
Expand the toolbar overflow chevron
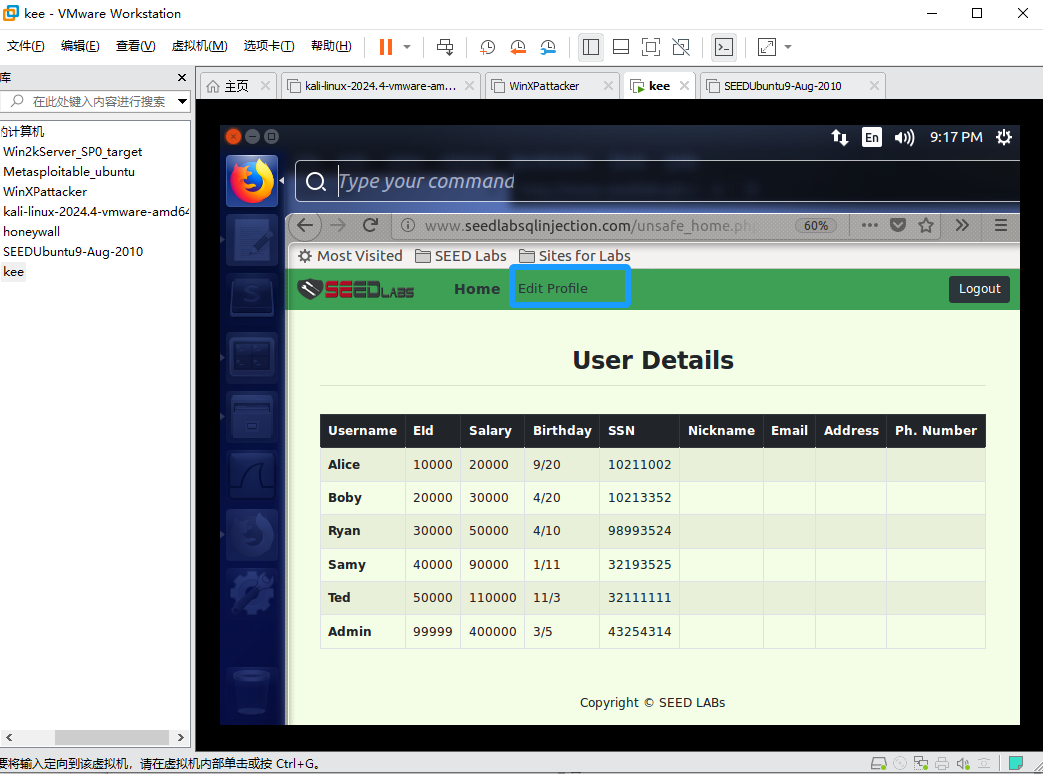962,225
